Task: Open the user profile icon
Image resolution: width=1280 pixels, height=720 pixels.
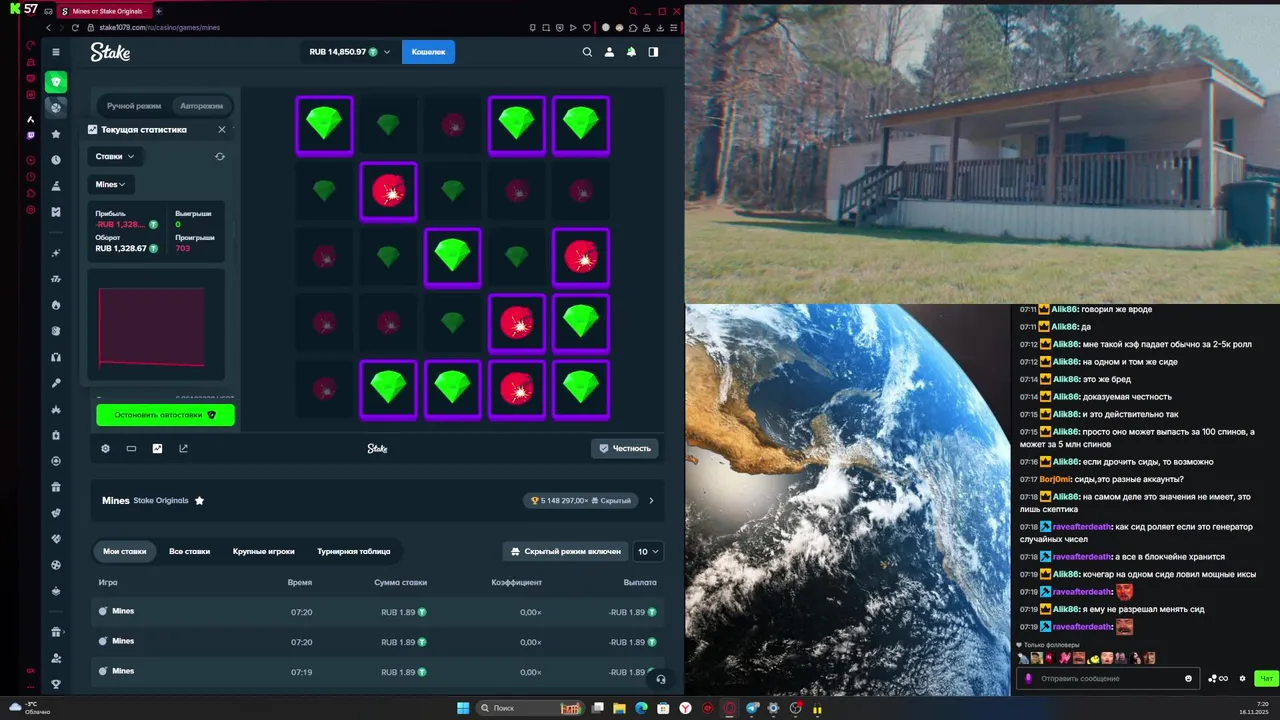Action: (609, 52)
